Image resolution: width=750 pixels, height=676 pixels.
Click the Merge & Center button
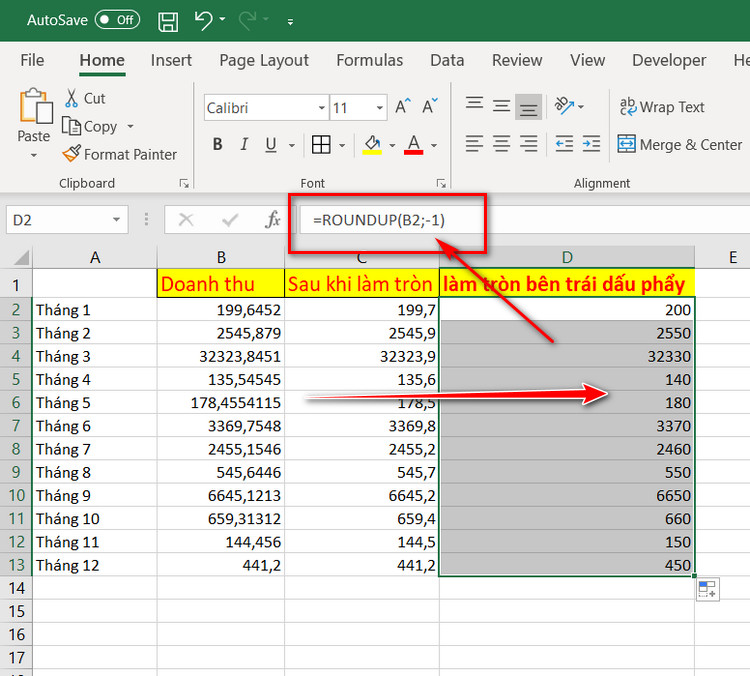pos(680,145)
